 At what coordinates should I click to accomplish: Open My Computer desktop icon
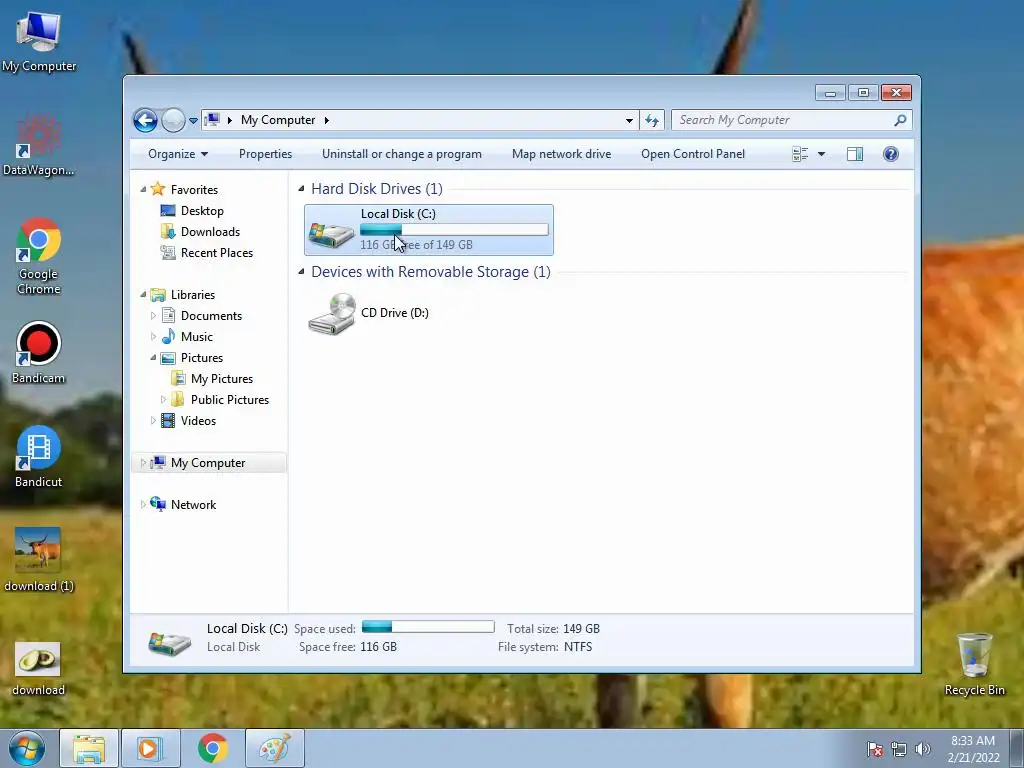coord(39,42)
